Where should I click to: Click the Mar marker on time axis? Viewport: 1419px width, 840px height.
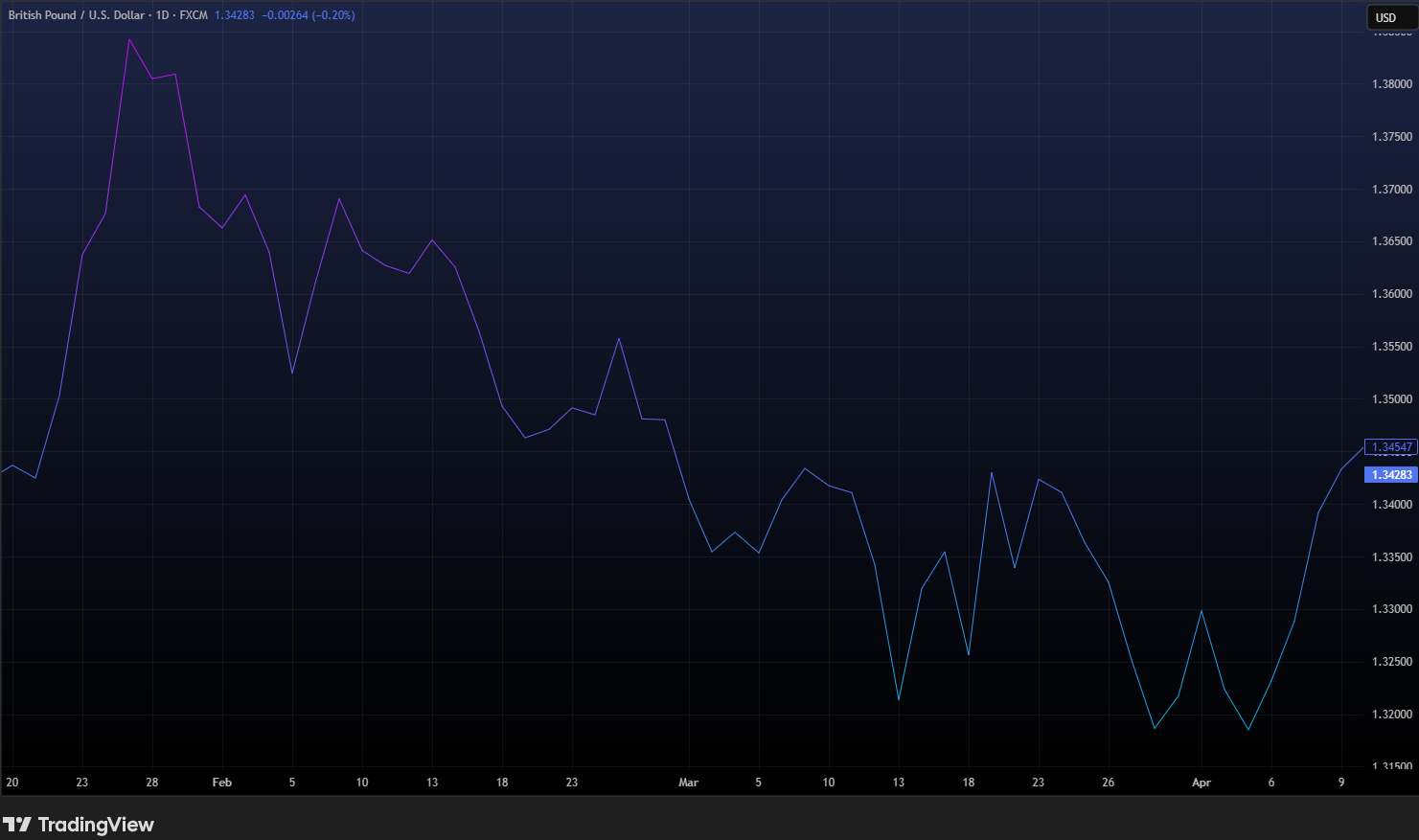coord(688,783)
